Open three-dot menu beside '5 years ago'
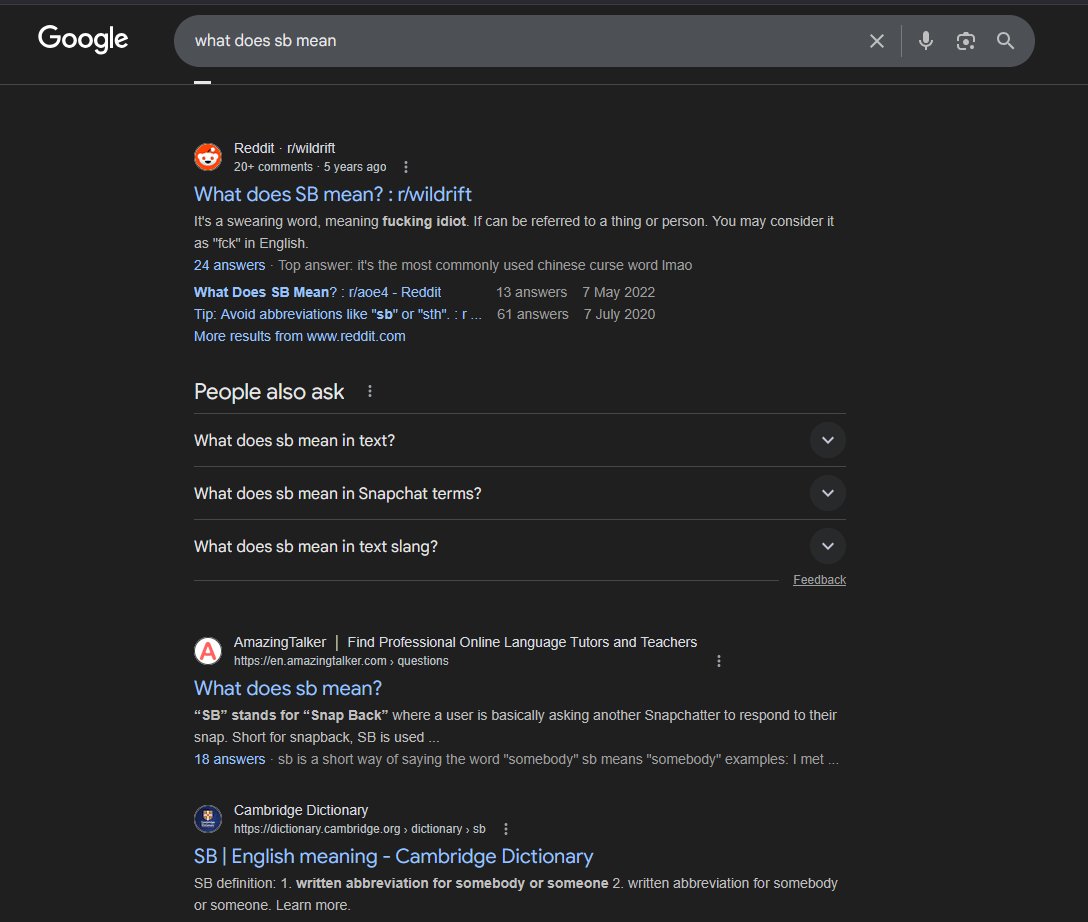1088x922 pixels. tap(406, 167)
